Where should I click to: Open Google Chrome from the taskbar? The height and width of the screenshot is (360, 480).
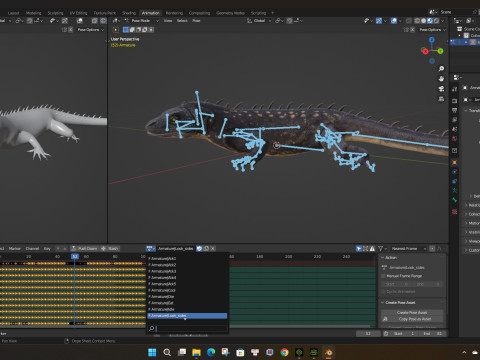pos(284,352)
